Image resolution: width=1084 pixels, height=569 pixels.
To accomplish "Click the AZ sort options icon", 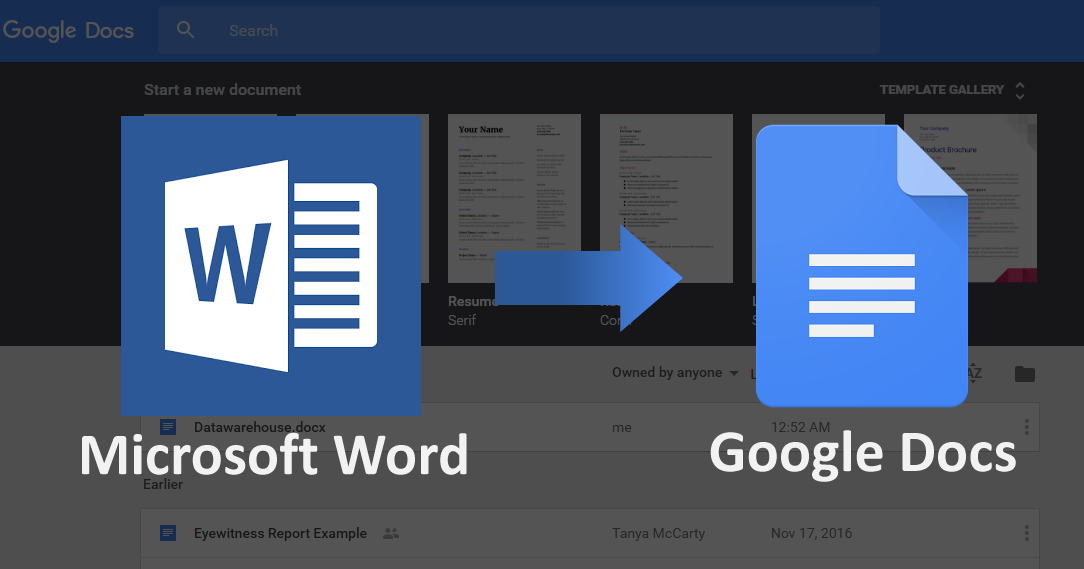I will [975, 373].
